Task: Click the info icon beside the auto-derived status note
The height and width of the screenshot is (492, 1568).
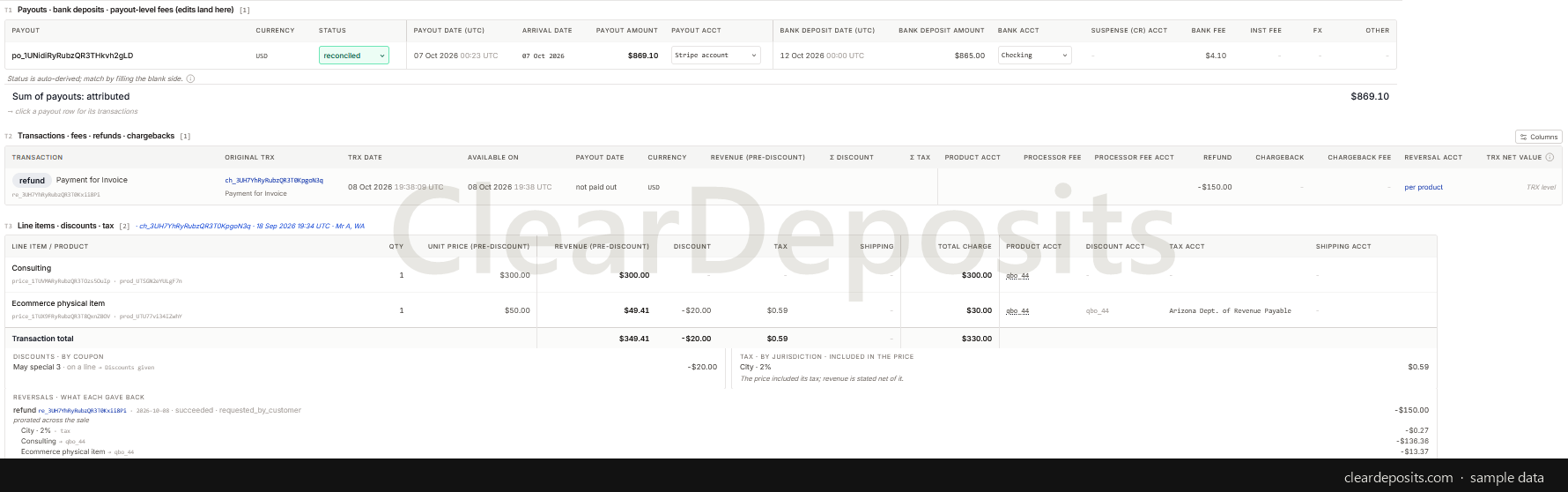Action: 190,78
